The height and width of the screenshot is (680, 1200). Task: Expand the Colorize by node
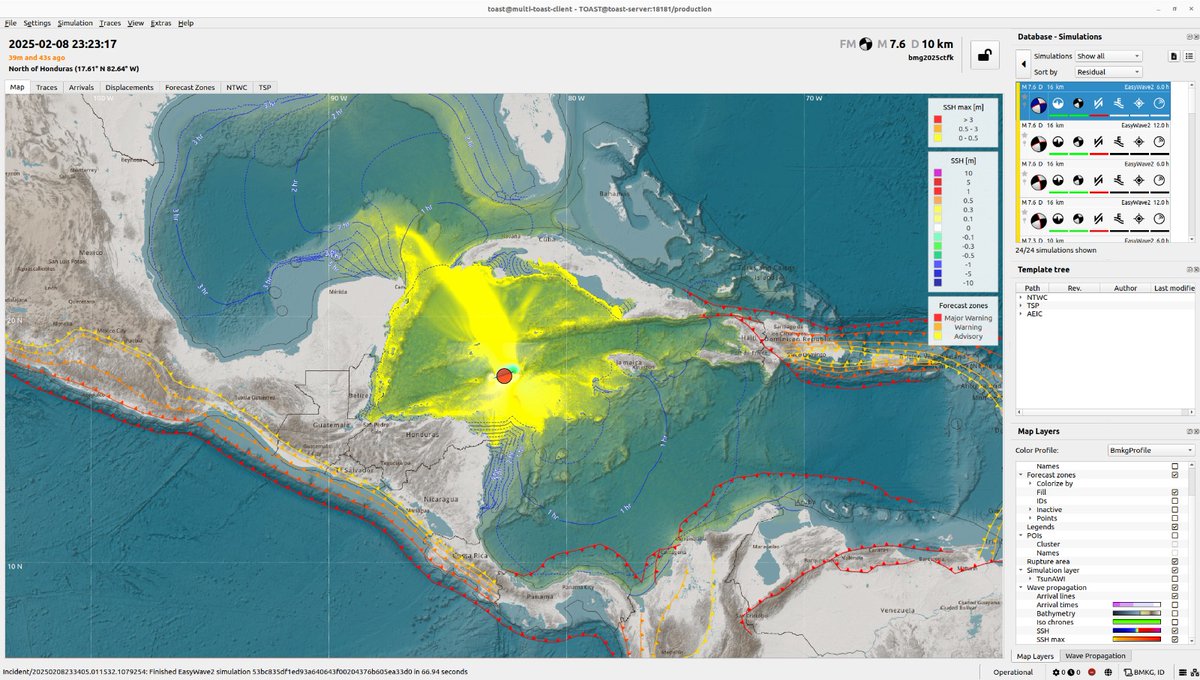coord(1030,483)
